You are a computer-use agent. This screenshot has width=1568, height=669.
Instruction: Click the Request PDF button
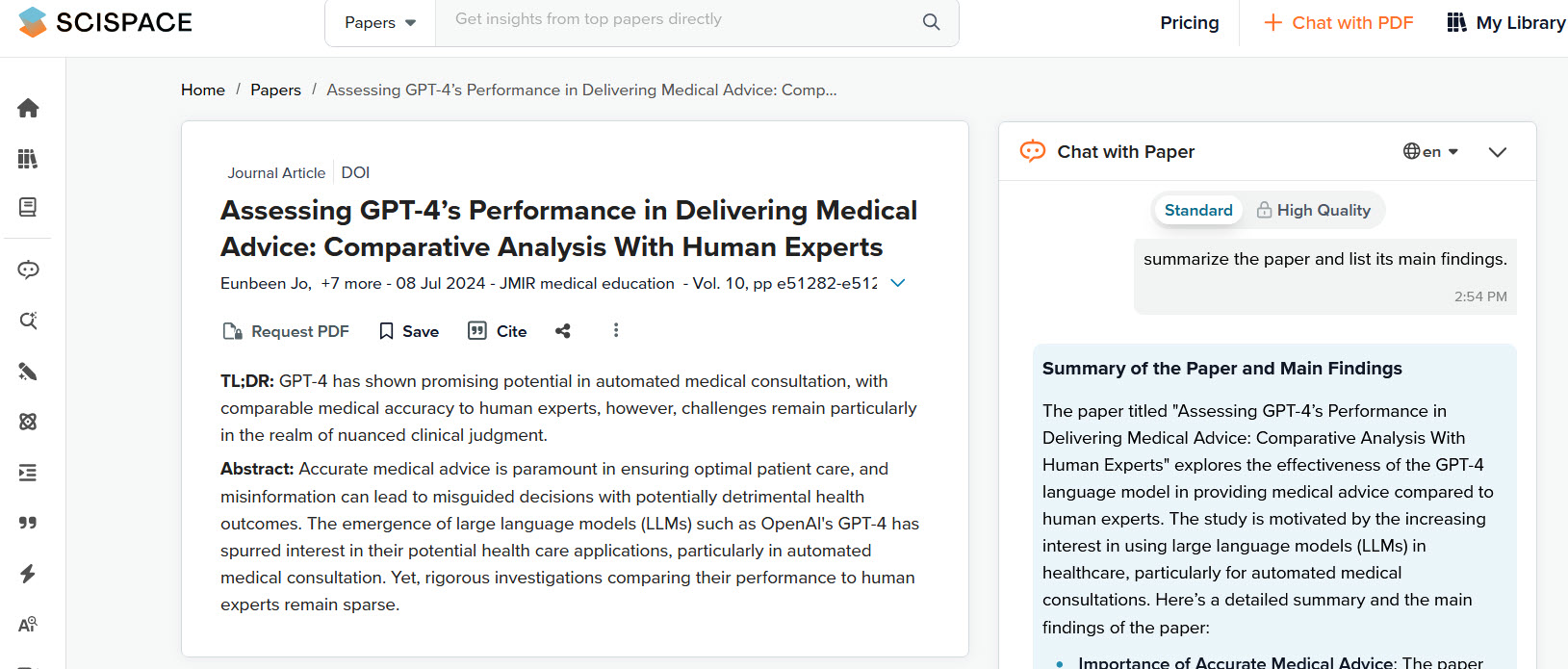pyautogui.click(x=286, y=331)
